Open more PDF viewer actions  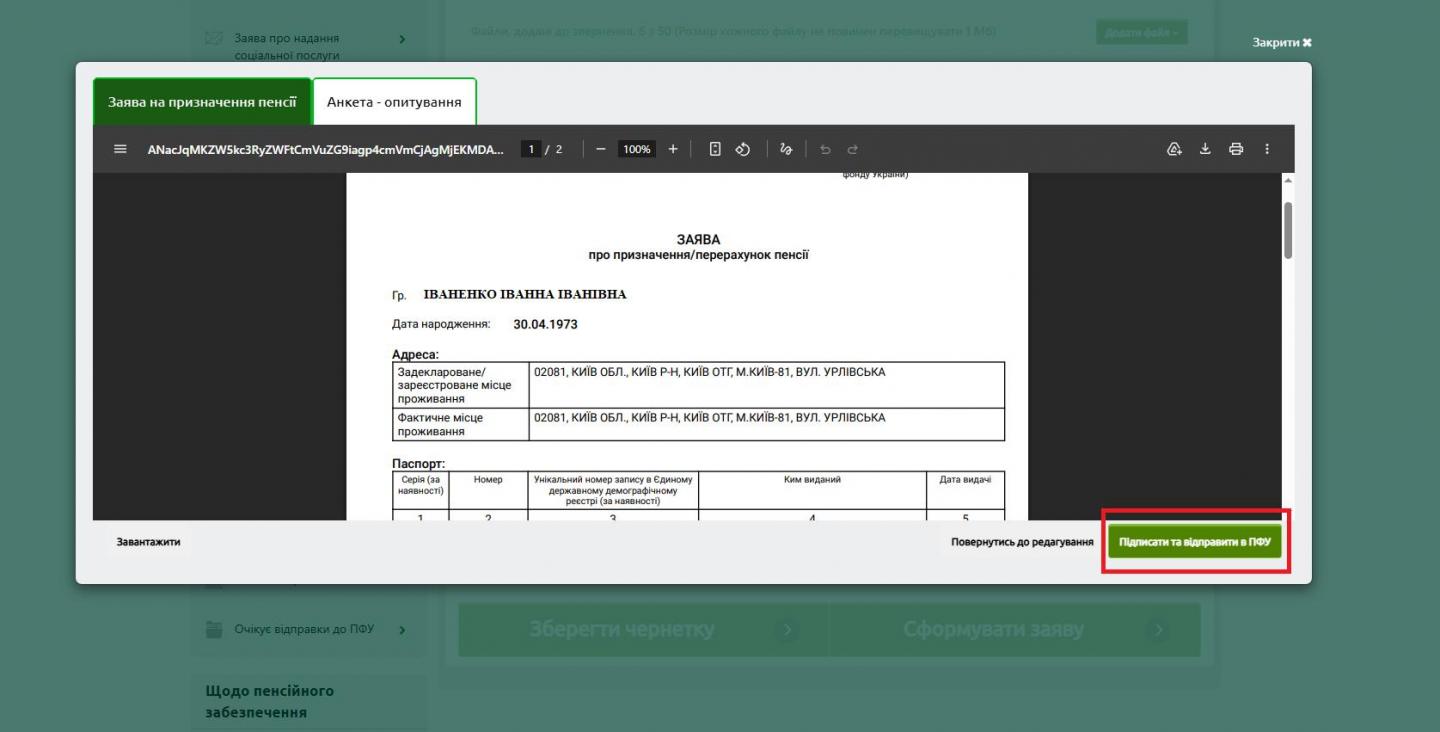click(1267, 149)
